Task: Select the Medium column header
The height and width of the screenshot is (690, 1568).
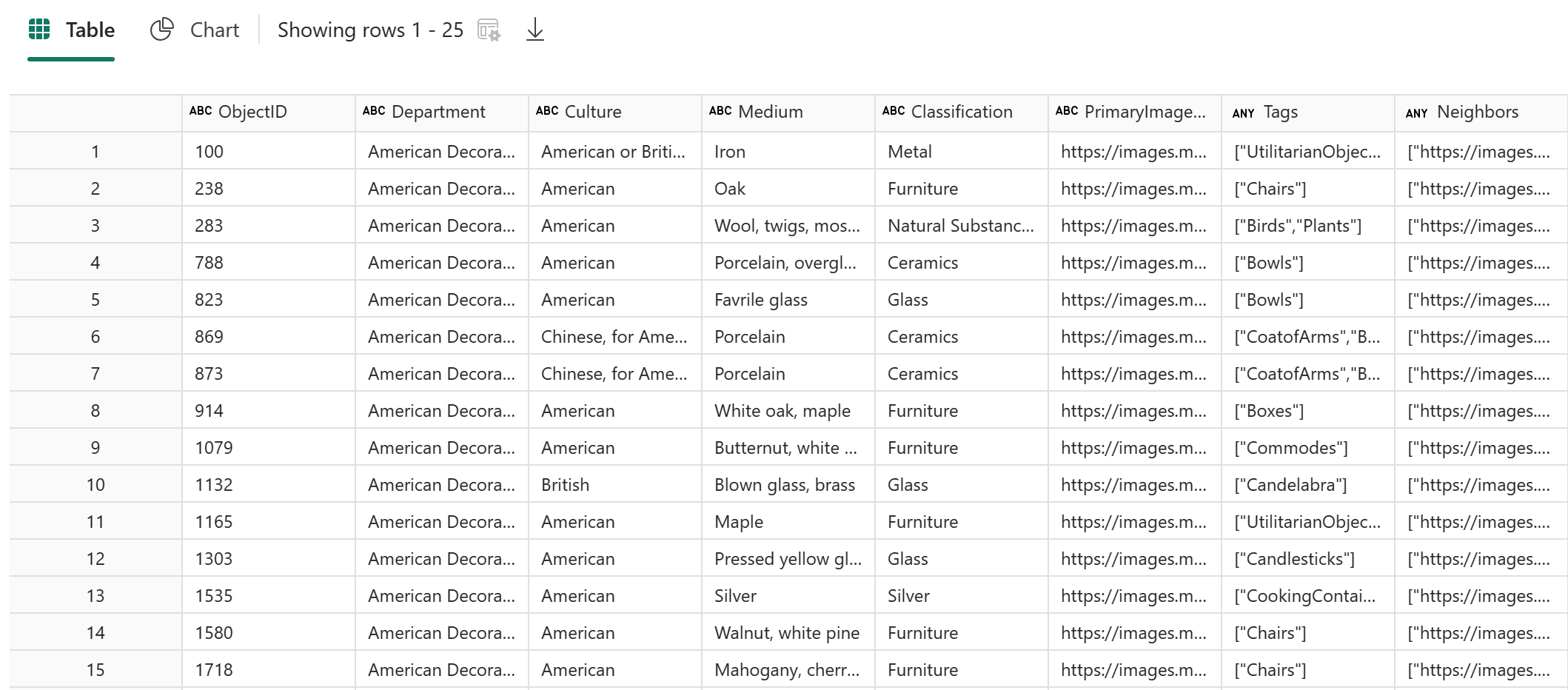Action: click(770, 112)
